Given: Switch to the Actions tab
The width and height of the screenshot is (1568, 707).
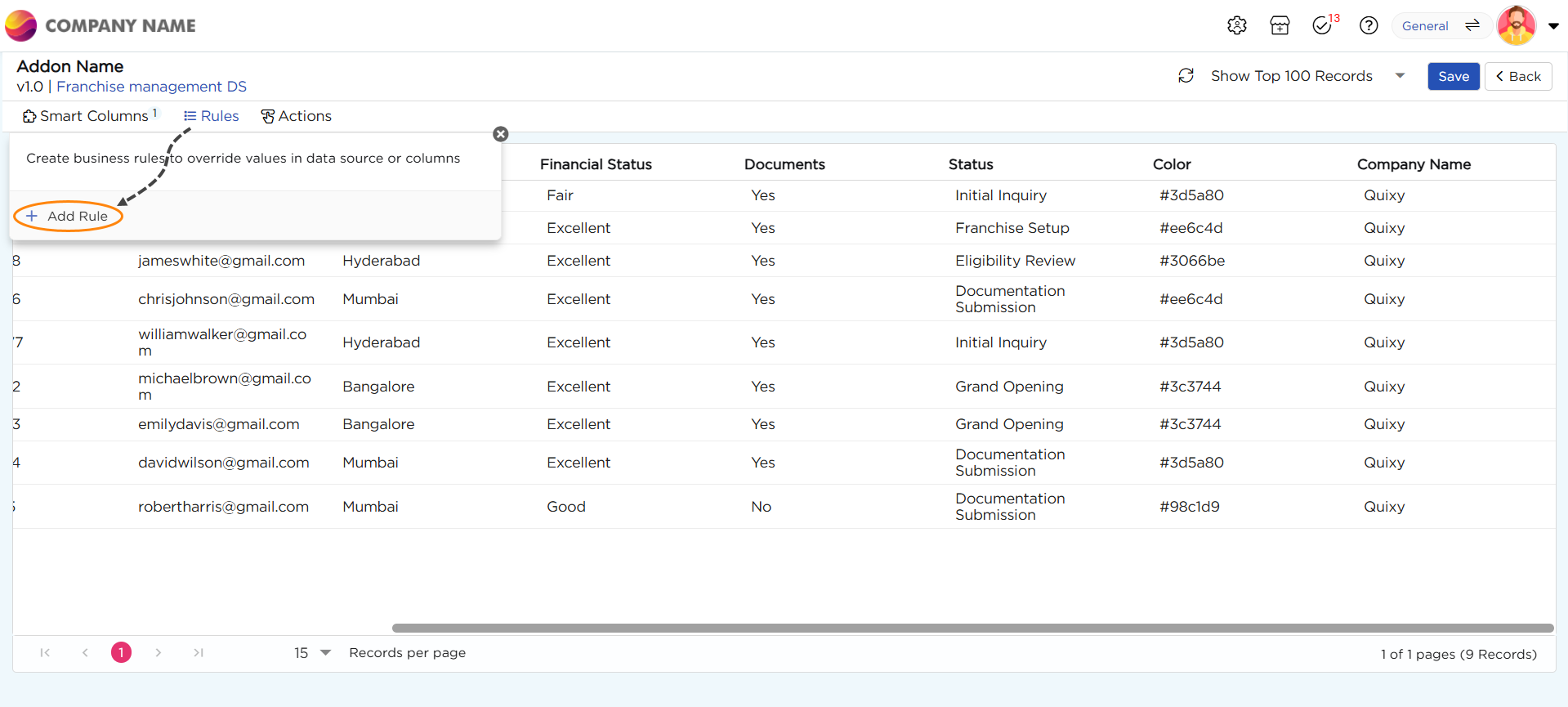Looking at the screenshot, I should [296, 116].
